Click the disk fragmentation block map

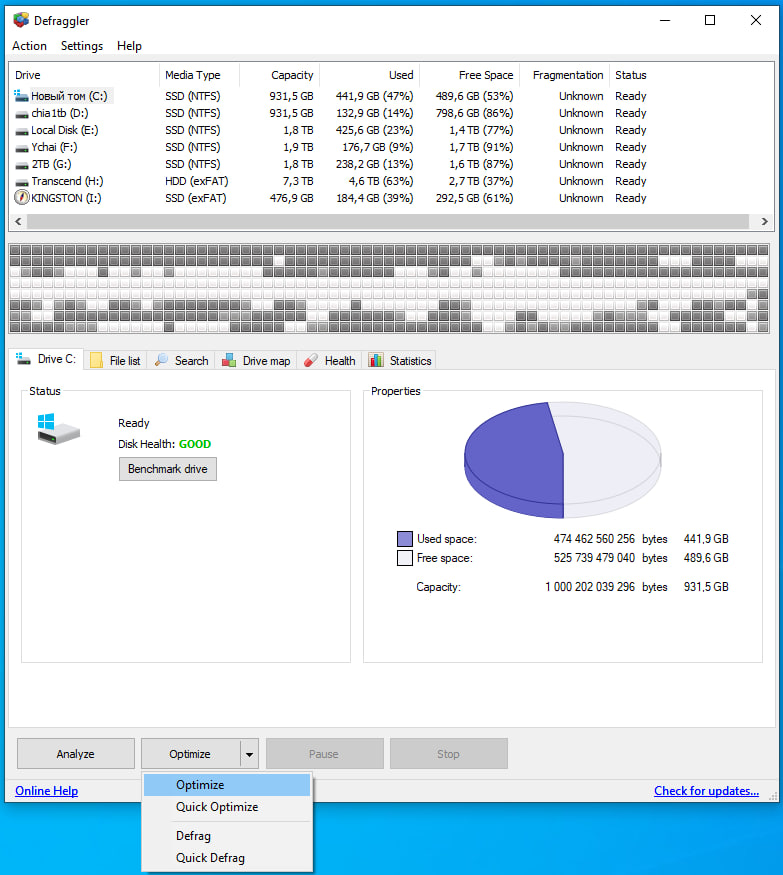[389, 289]
